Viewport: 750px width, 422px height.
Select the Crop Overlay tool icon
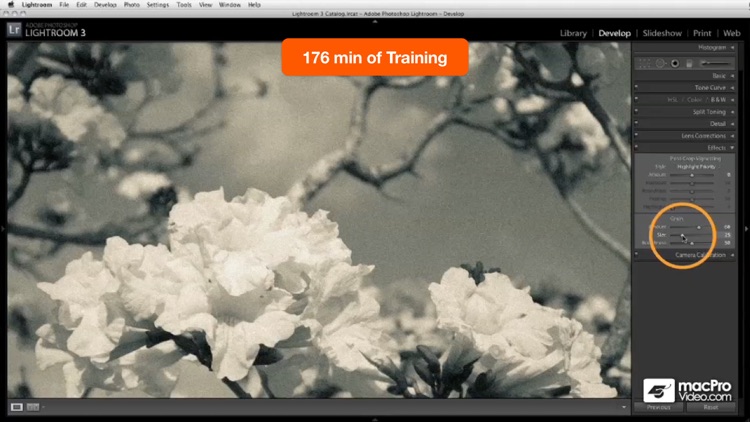click(645, 63)
